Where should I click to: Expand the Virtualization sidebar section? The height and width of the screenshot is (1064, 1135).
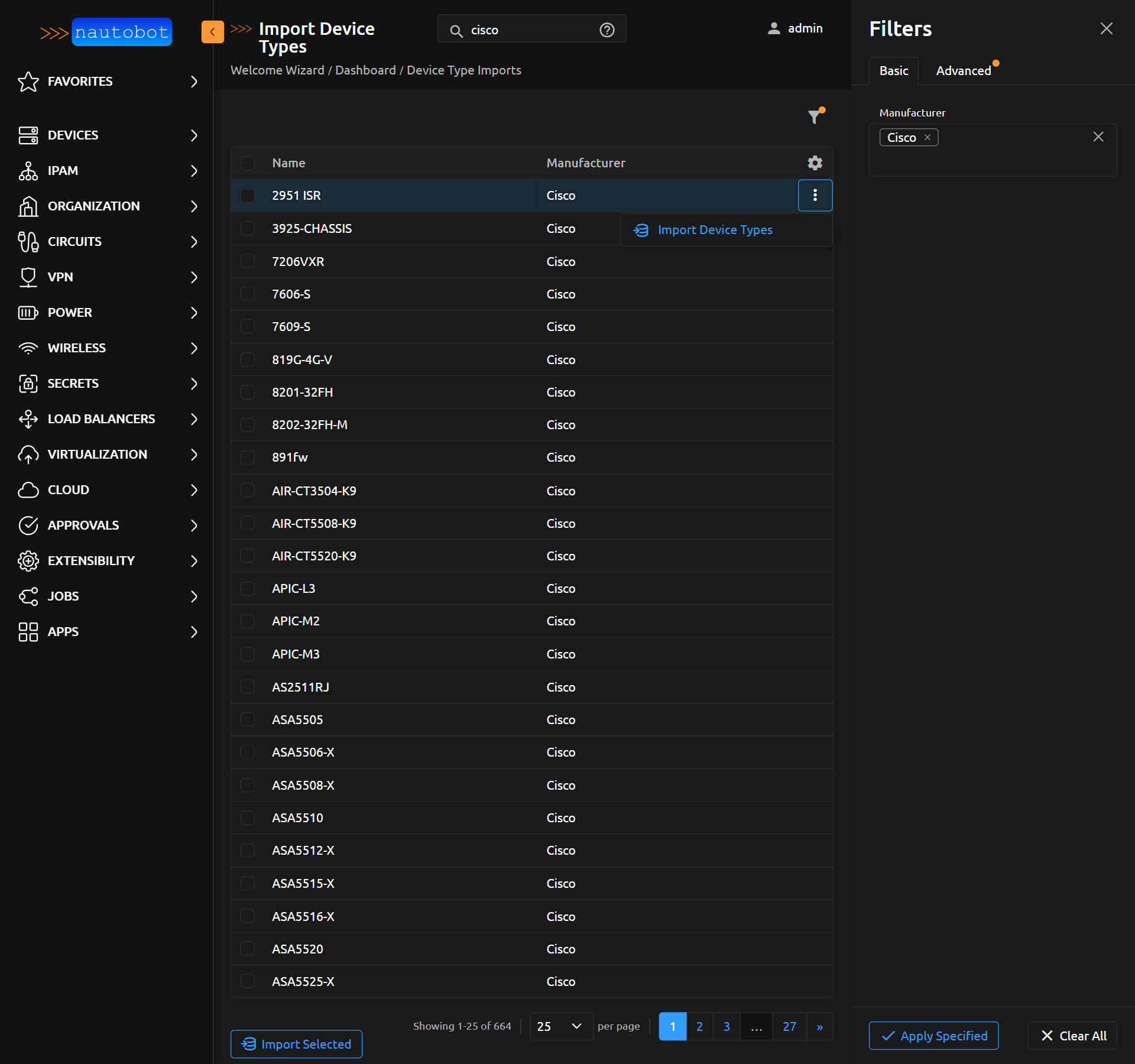click(x=193, y=455)
